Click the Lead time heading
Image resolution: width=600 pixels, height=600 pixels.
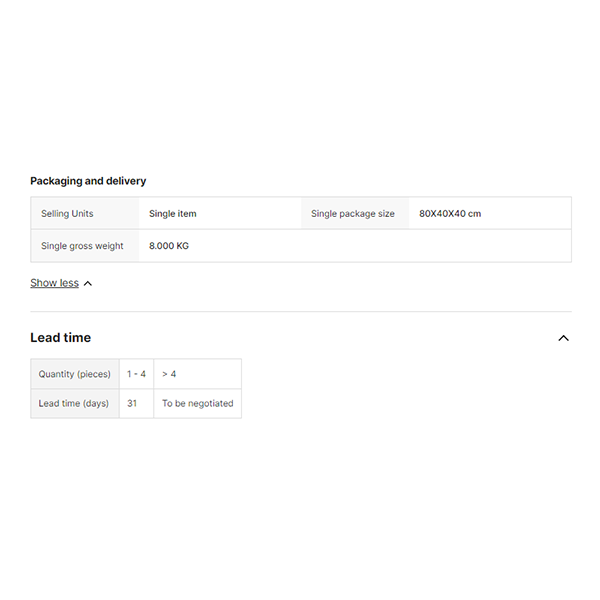[x=60, y=338]
